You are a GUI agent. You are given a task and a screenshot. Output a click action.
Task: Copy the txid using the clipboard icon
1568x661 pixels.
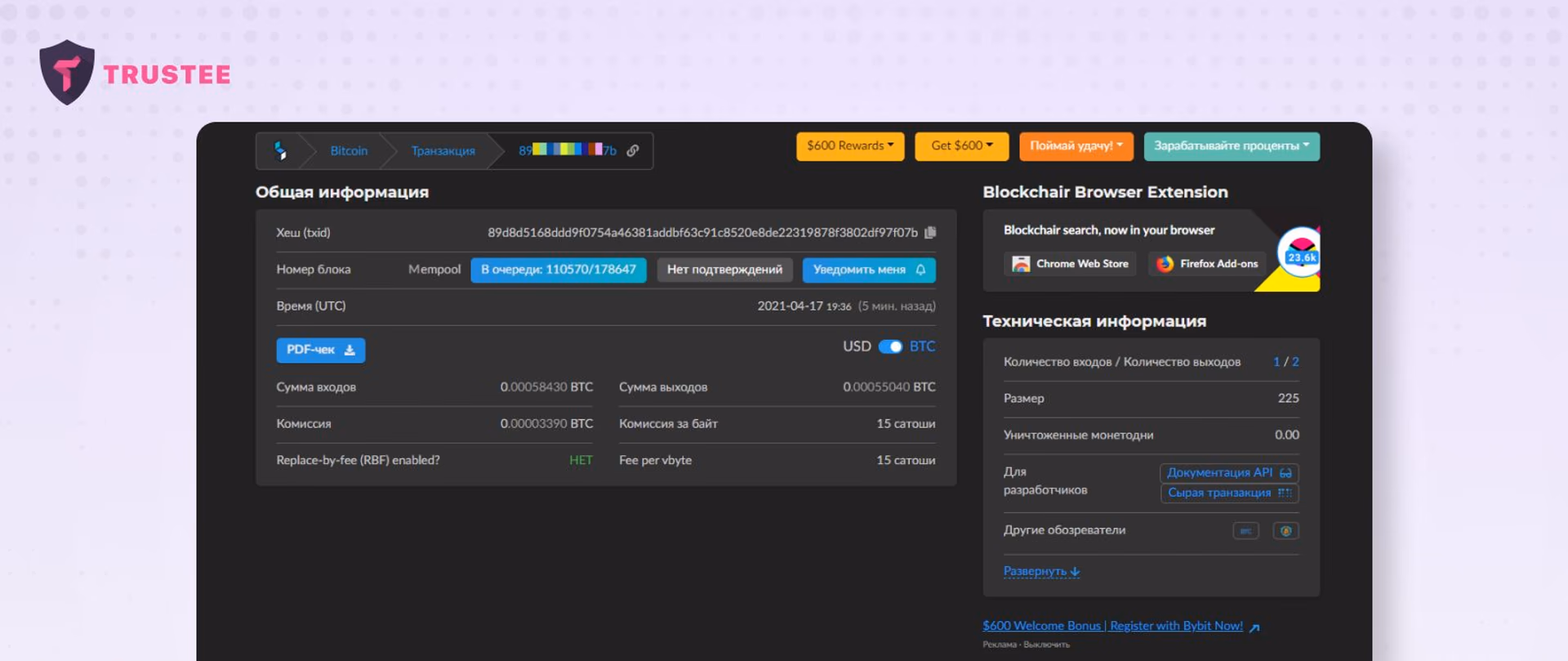pyautogui.click(x=930, y=233)
